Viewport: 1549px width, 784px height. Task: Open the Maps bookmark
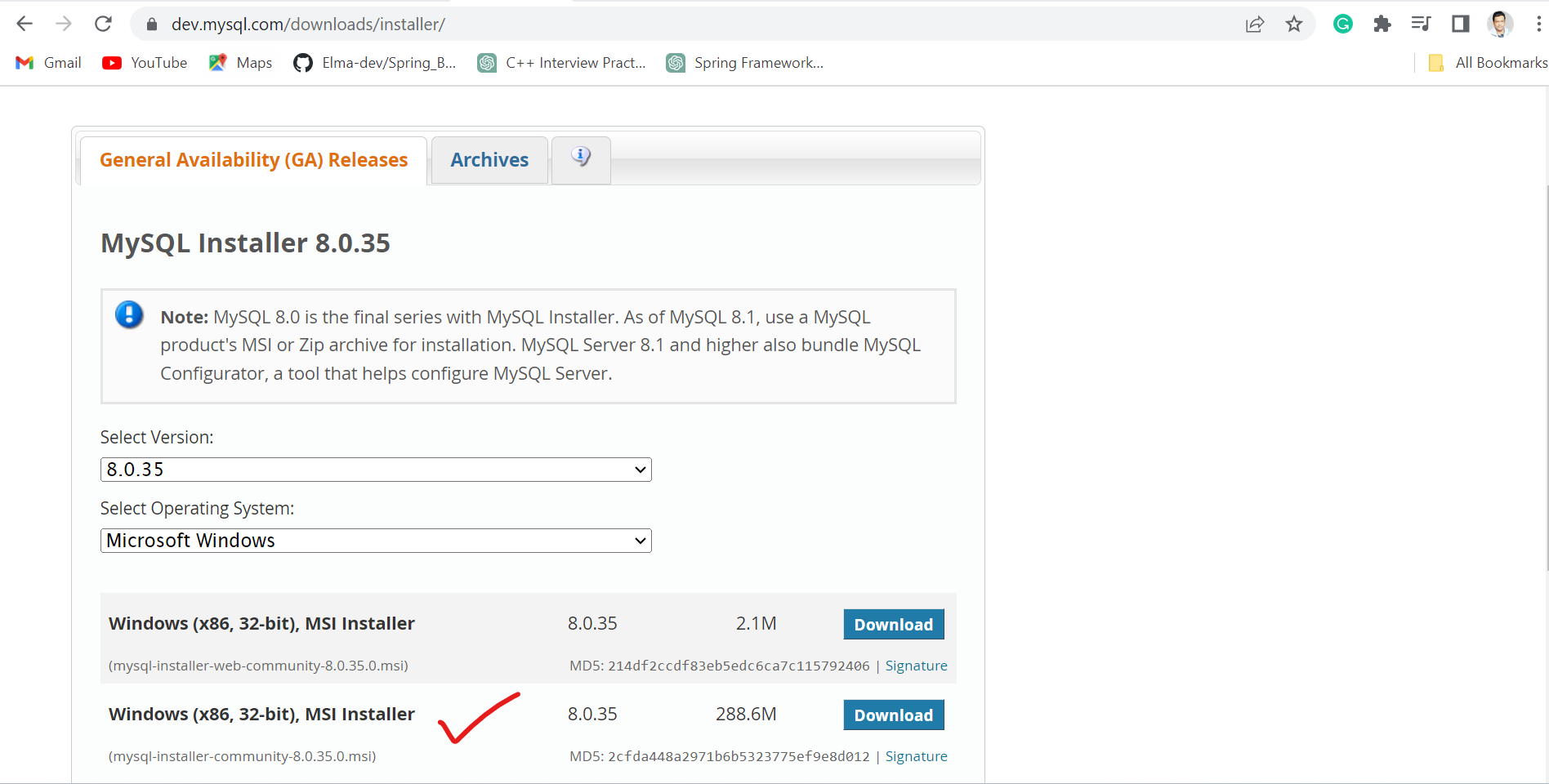tap(240, 63)
